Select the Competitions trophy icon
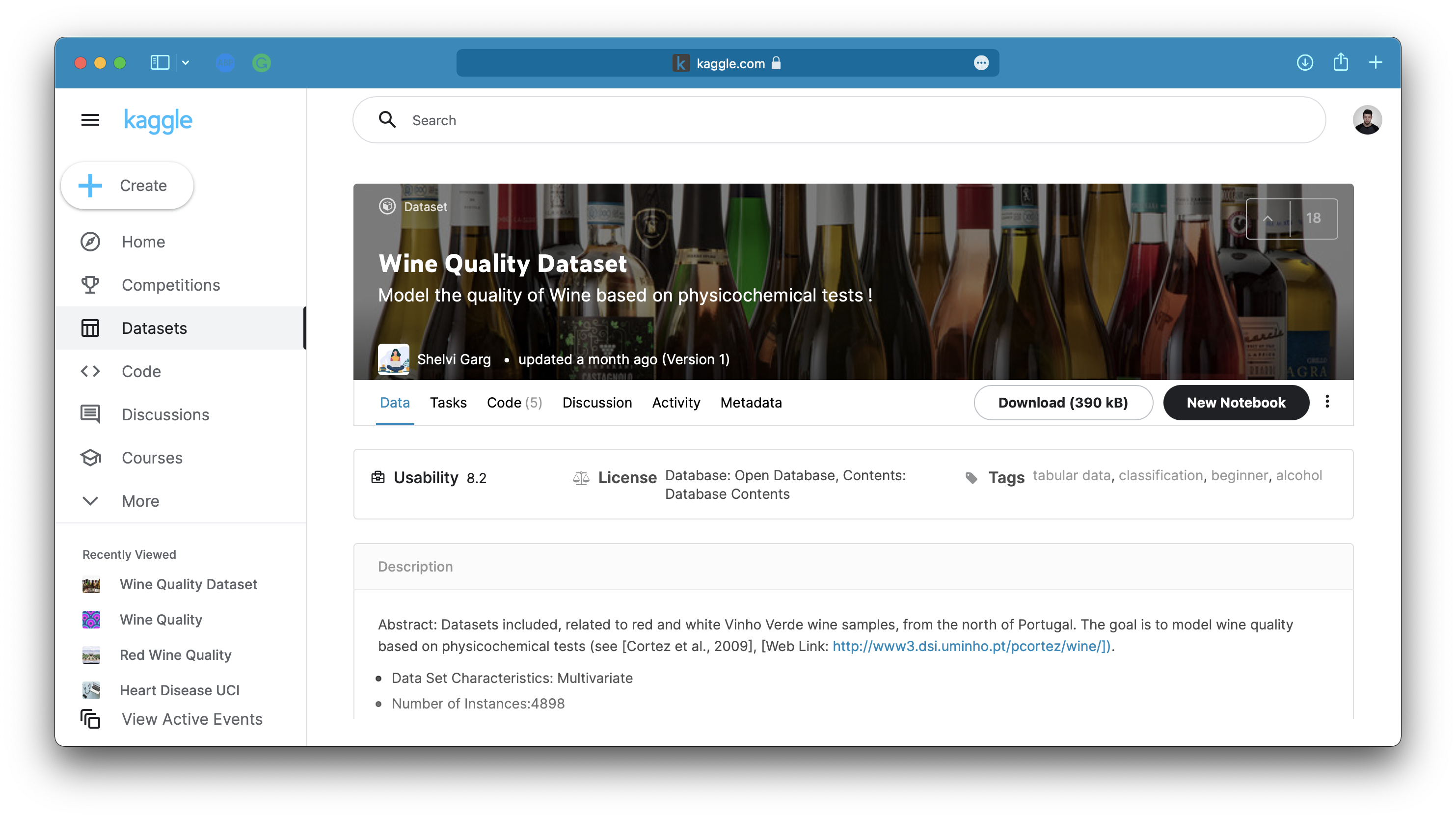 click(90, 285)
